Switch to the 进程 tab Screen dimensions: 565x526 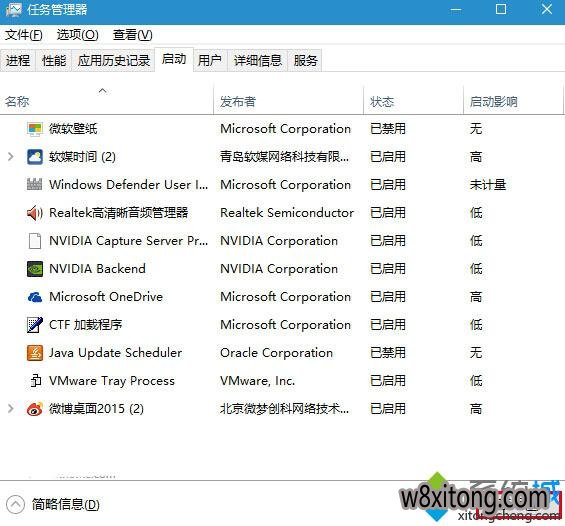coord(18,60)
